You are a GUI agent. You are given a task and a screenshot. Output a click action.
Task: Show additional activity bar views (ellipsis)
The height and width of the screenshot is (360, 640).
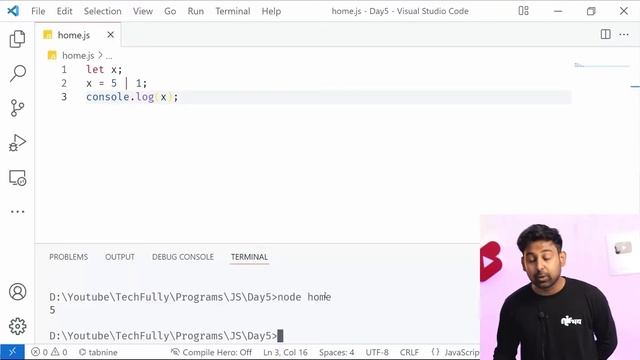(18, 211)
